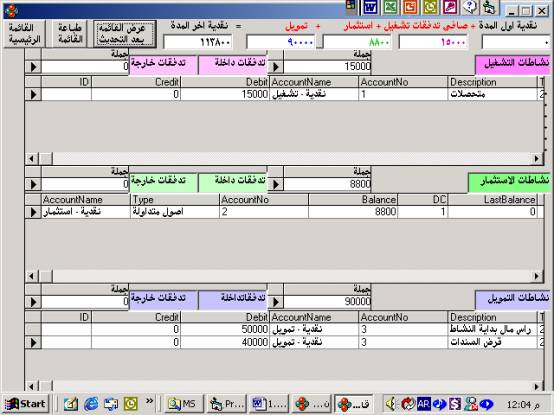Select the record selector of the متحصلات row
Viewport: 554px width, 415px height.
point(33,94)
